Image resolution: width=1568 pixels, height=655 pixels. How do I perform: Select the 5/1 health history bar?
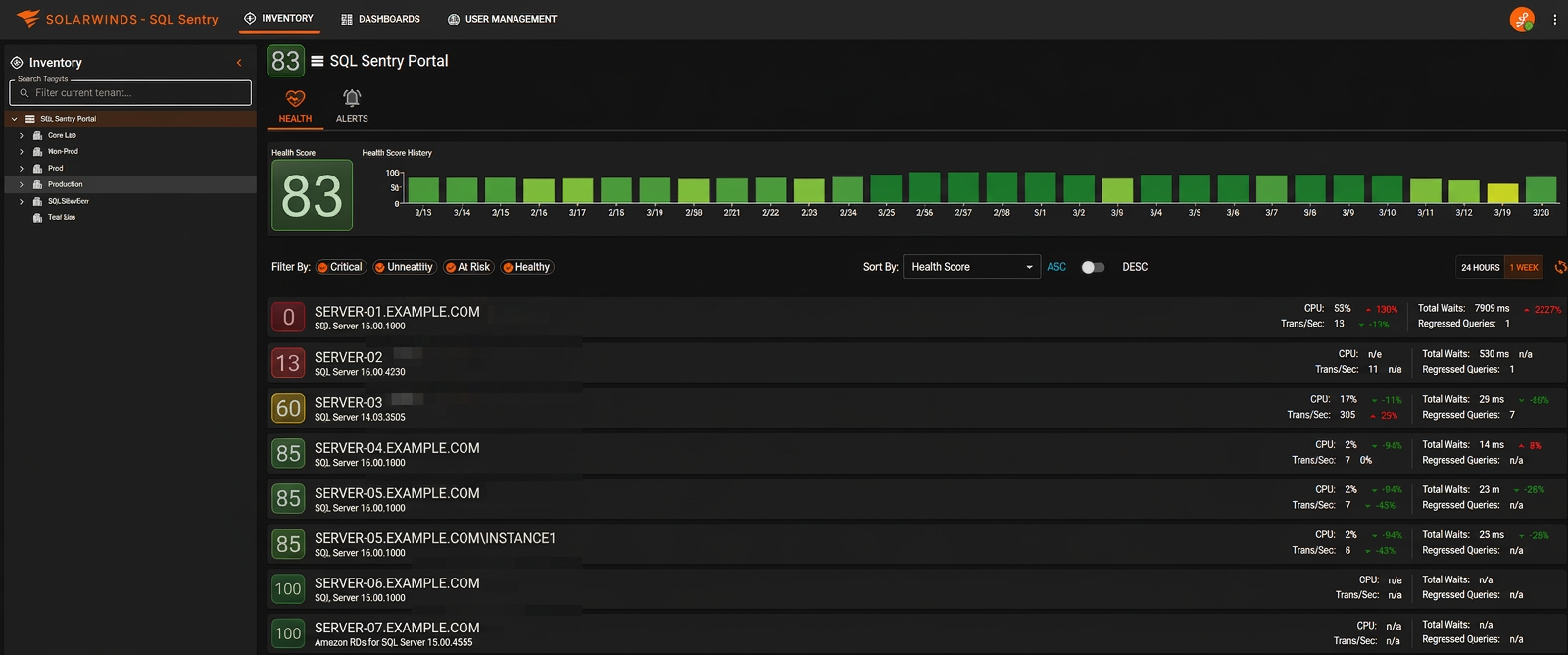pyautogui.click(x=1040, y=188)
